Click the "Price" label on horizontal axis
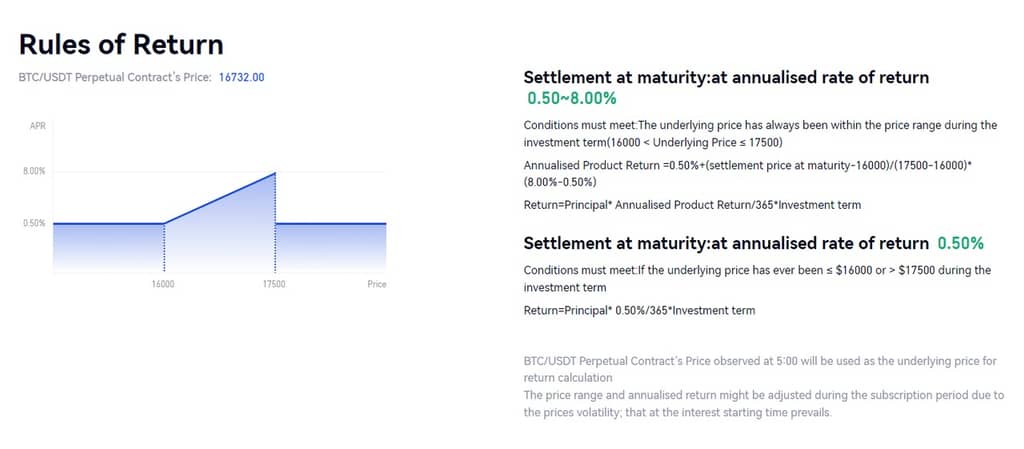 [x=376, y=285]
